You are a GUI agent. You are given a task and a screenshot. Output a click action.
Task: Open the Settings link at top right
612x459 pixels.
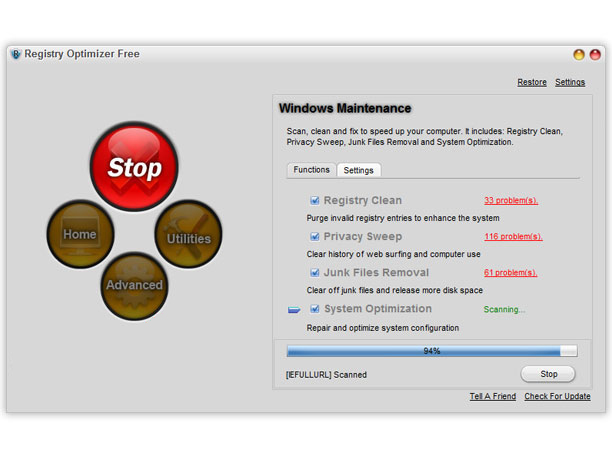[x=570, y=82]
